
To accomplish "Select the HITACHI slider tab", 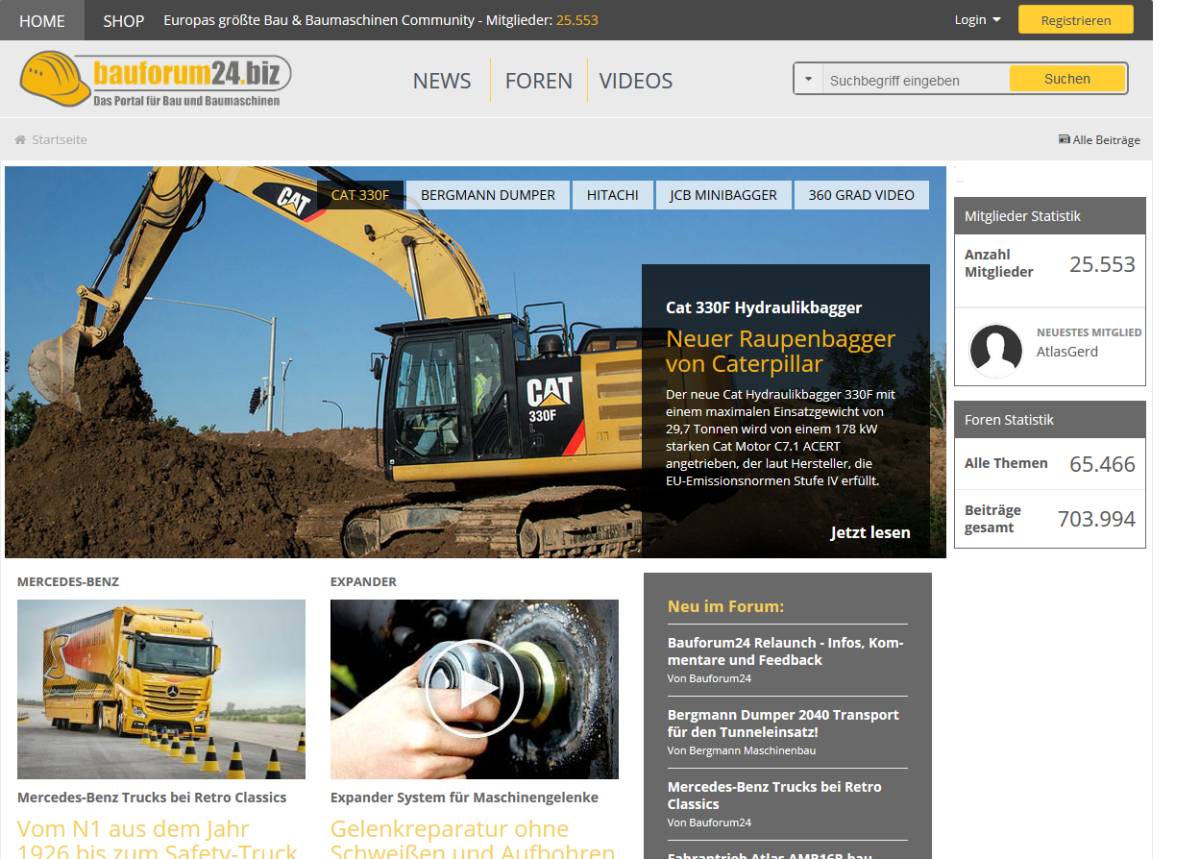I will pyautogui.click(x=613, y=195).
